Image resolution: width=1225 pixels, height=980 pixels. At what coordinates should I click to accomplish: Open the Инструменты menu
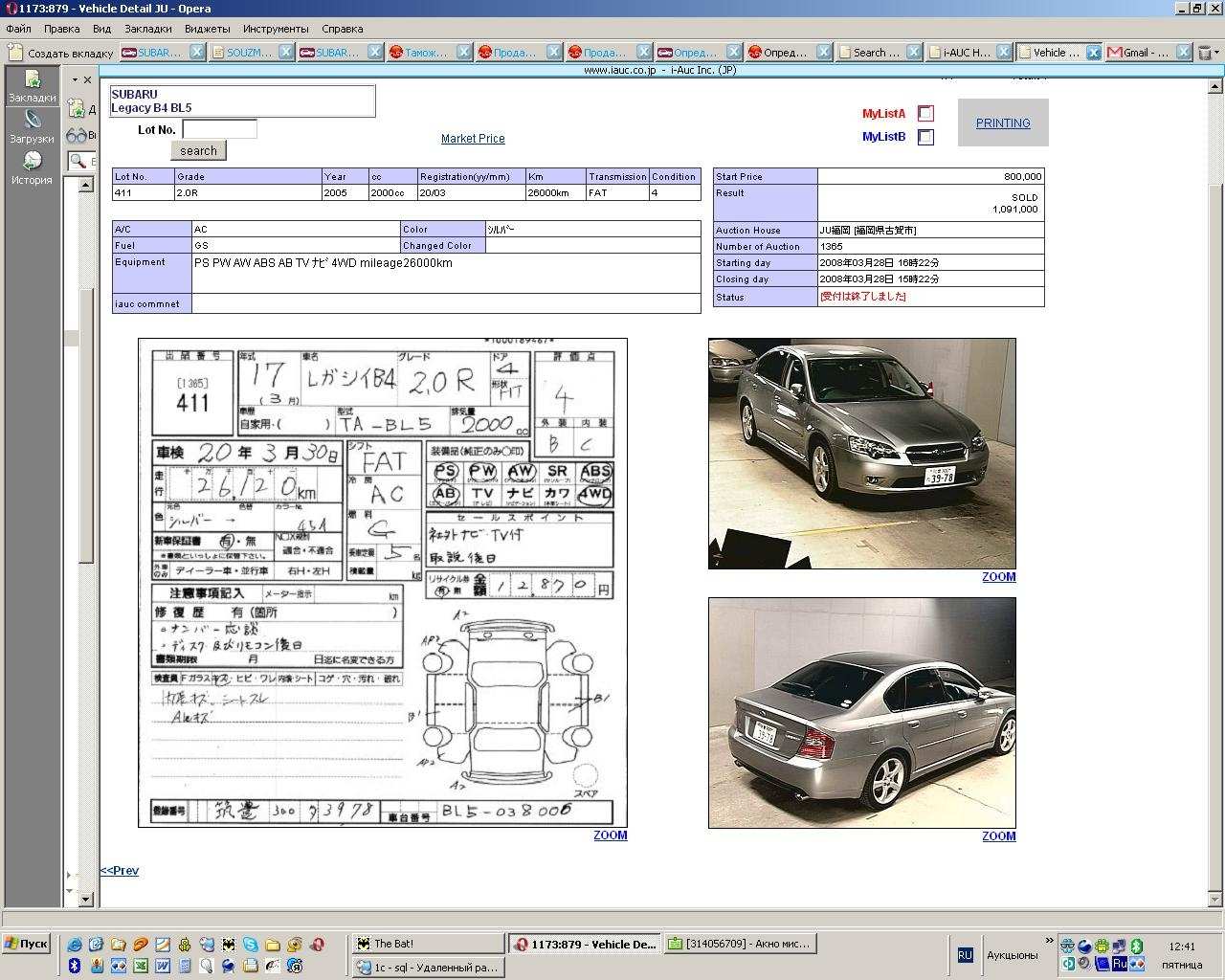276,29
